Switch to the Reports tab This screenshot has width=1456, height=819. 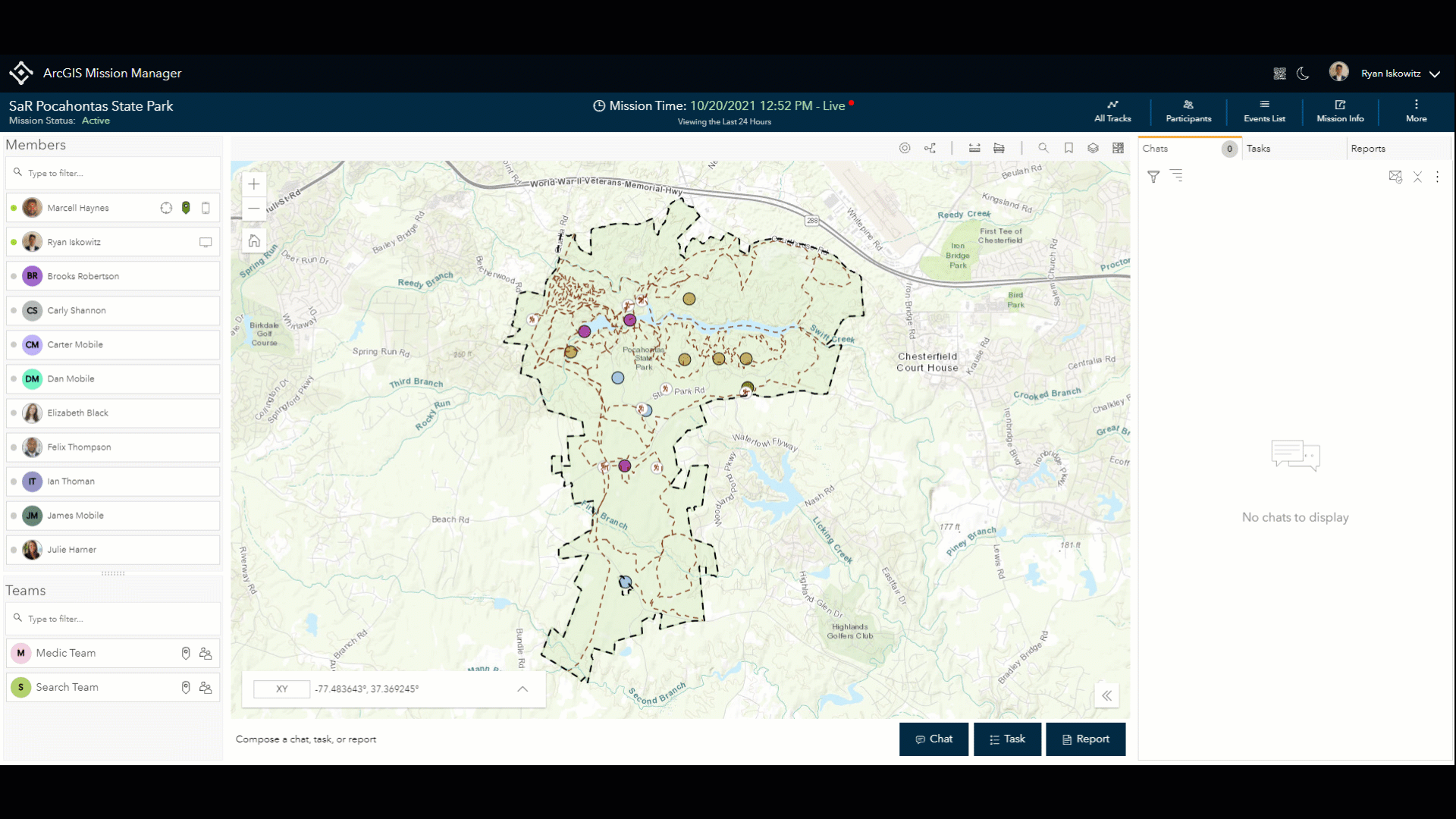pos(1368,149)
